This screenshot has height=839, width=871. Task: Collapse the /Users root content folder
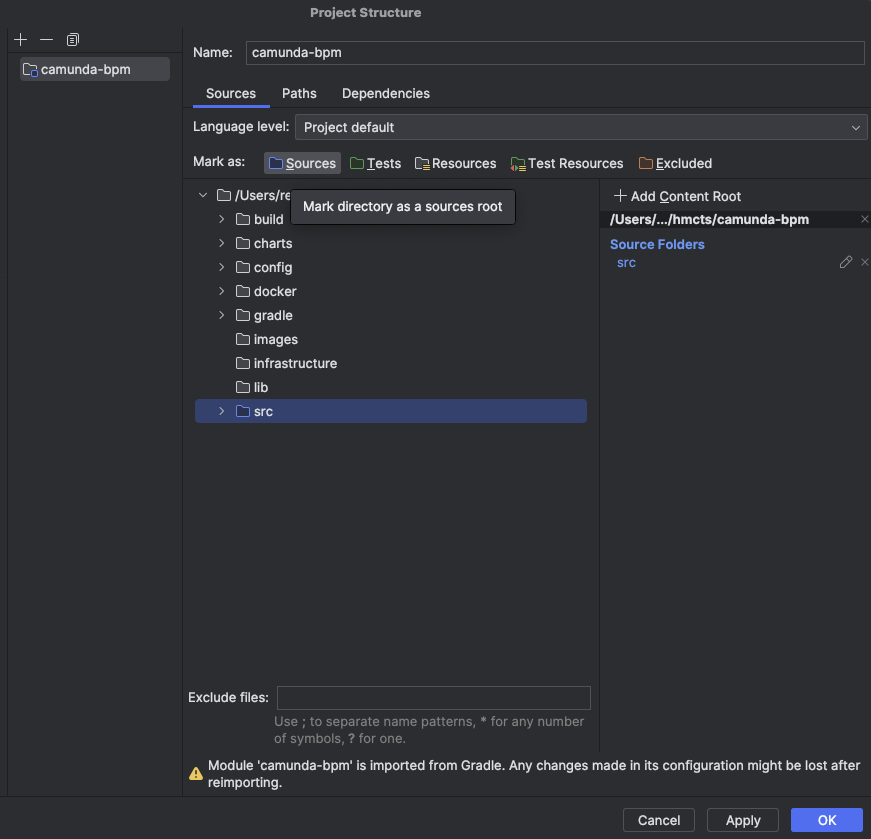203,195
